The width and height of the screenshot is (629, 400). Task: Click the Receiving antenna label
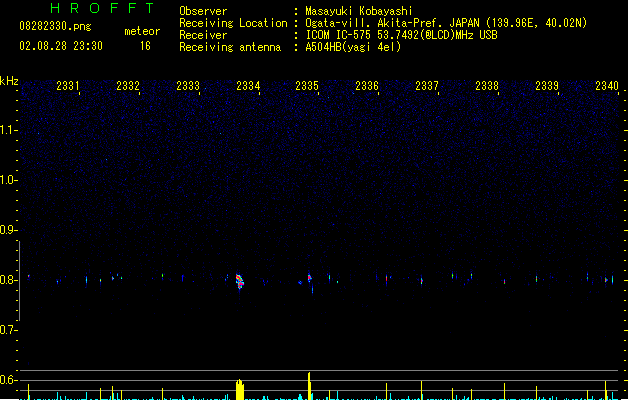coord(230,47)
